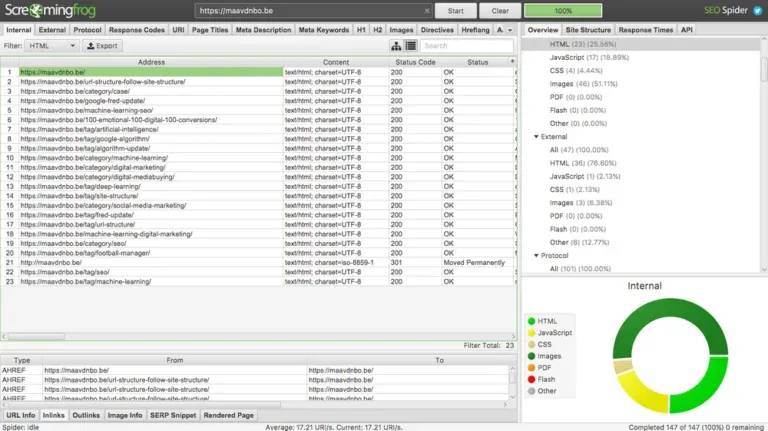Viewport: 768px width, 431px height.
Task: Select the Overview tab
Action: point(543,30)
